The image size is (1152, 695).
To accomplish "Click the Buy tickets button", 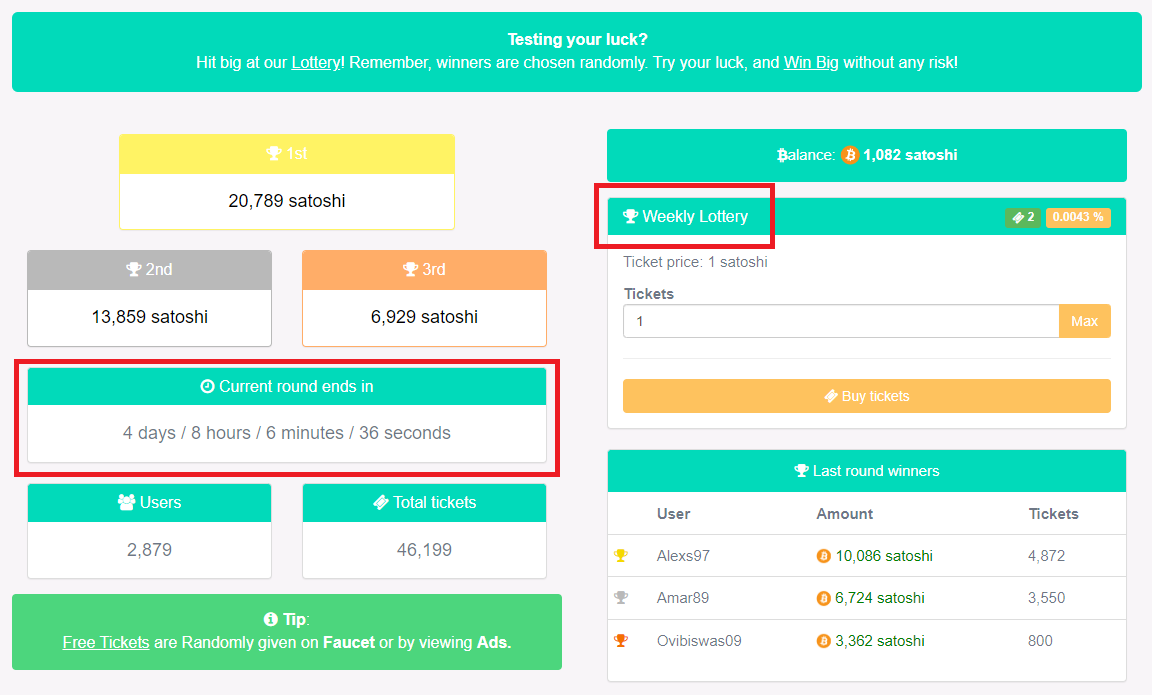I will click(867, 396).
